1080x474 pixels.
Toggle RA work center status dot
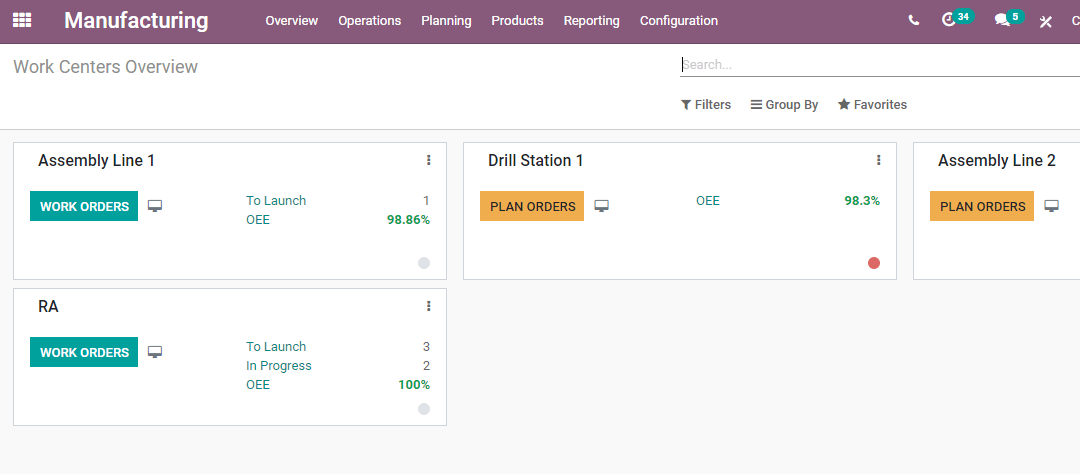pyautogui.click(x=424, y=409)
